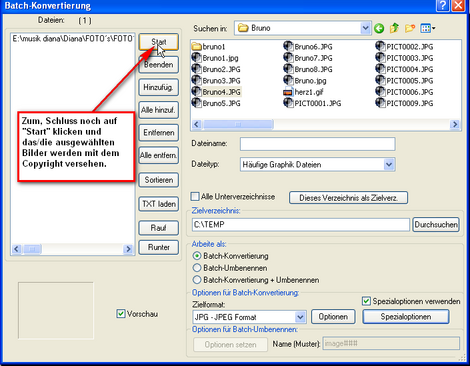
Task: Select file Bruno2.JPG
Action: [x=216, y=69]
